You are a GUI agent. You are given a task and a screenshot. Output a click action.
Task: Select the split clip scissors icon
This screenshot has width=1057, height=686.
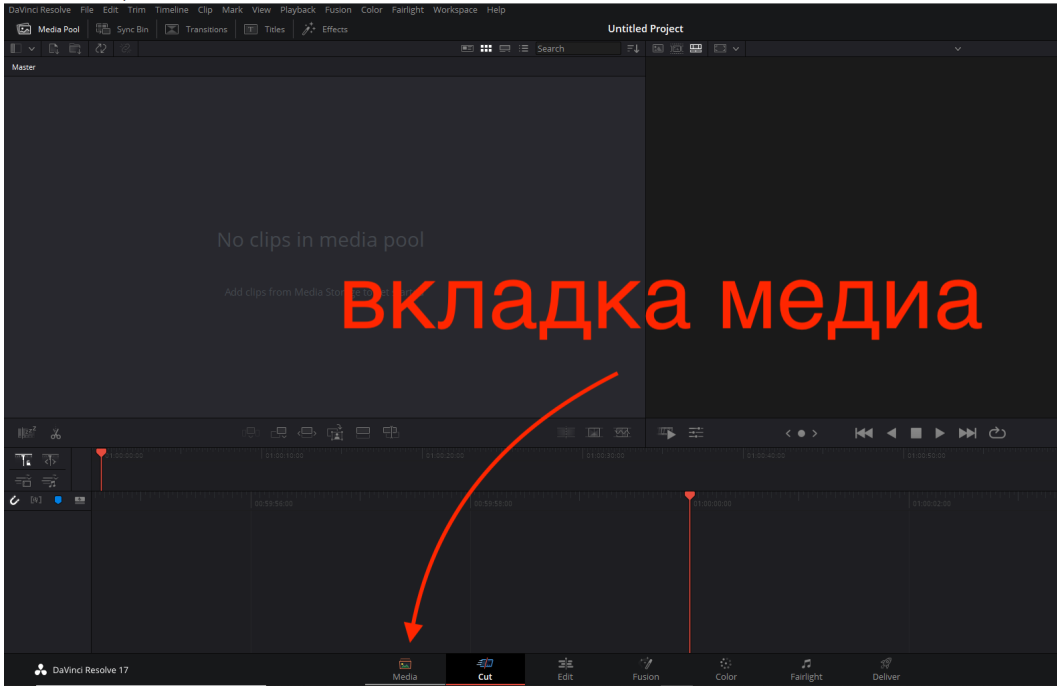pyautogui.click(x=56, y=434)
